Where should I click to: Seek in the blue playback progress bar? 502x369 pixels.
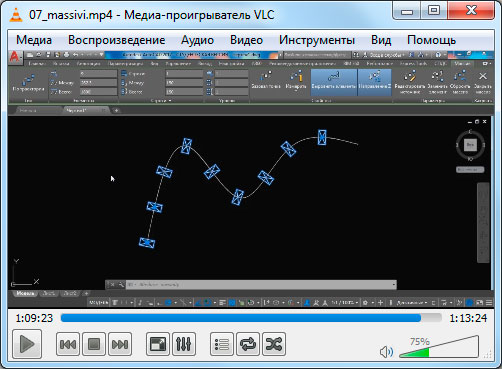251,318
